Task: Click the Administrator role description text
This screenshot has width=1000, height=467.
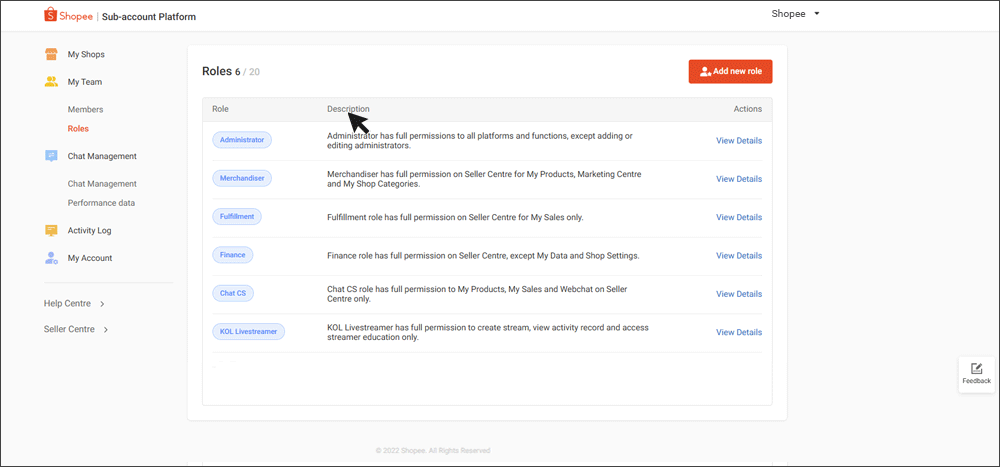Action: [x=480, y=141]
